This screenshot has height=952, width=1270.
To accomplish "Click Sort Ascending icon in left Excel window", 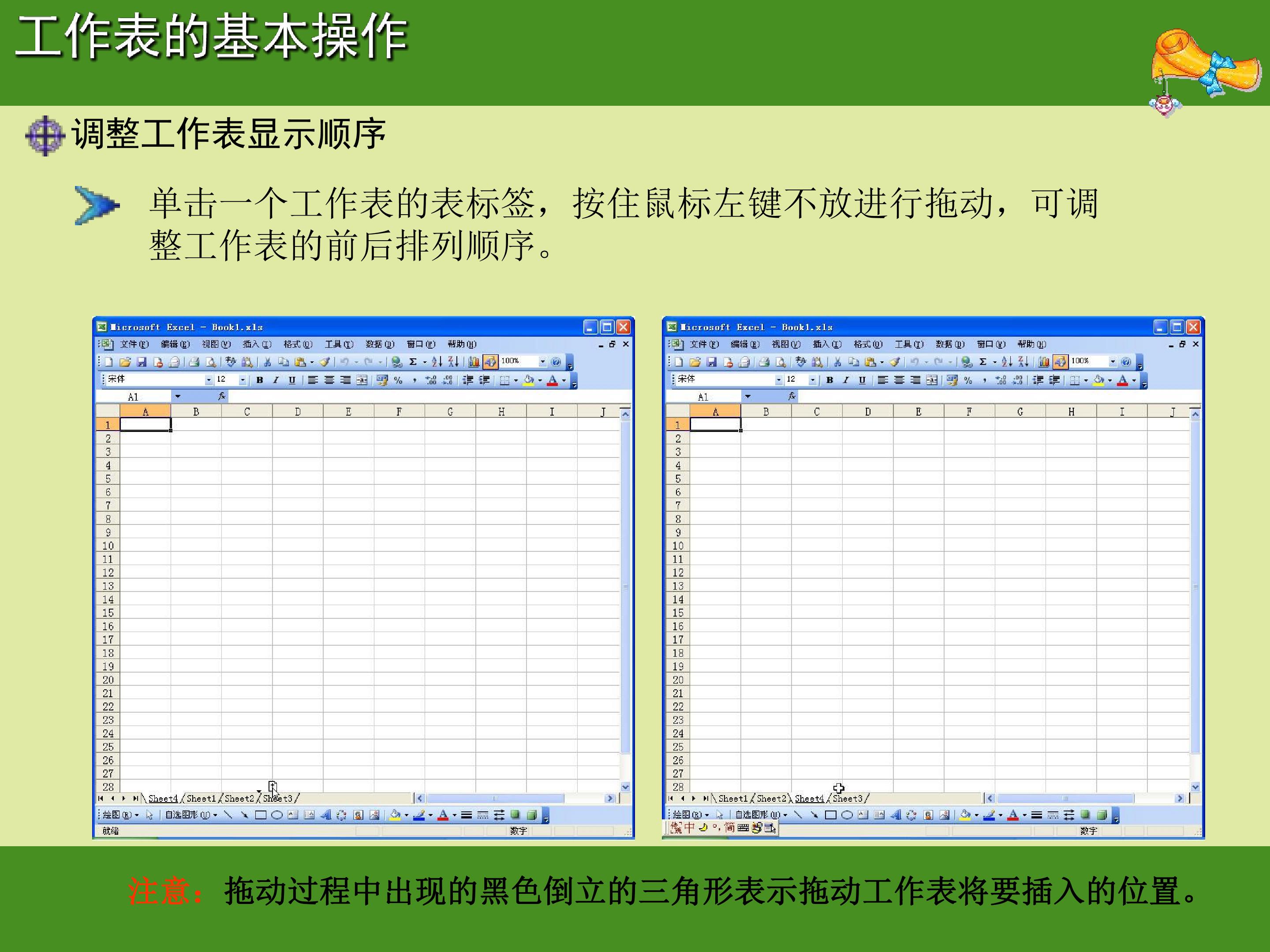I will [x=437, y=362].
